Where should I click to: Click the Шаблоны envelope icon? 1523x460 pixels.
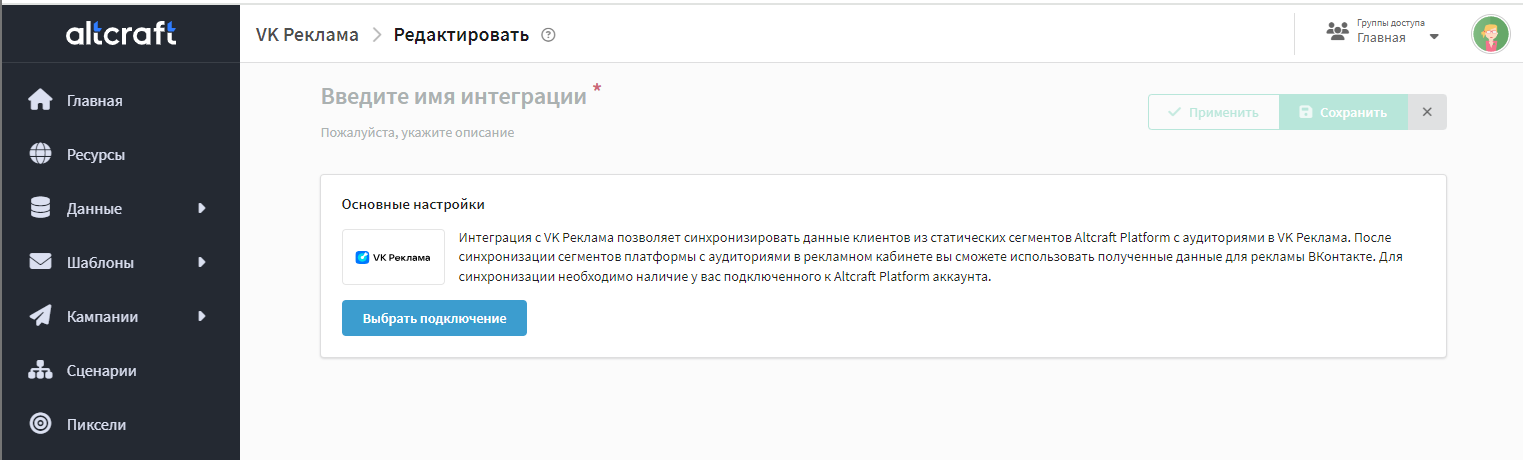[x=40, y=262]
